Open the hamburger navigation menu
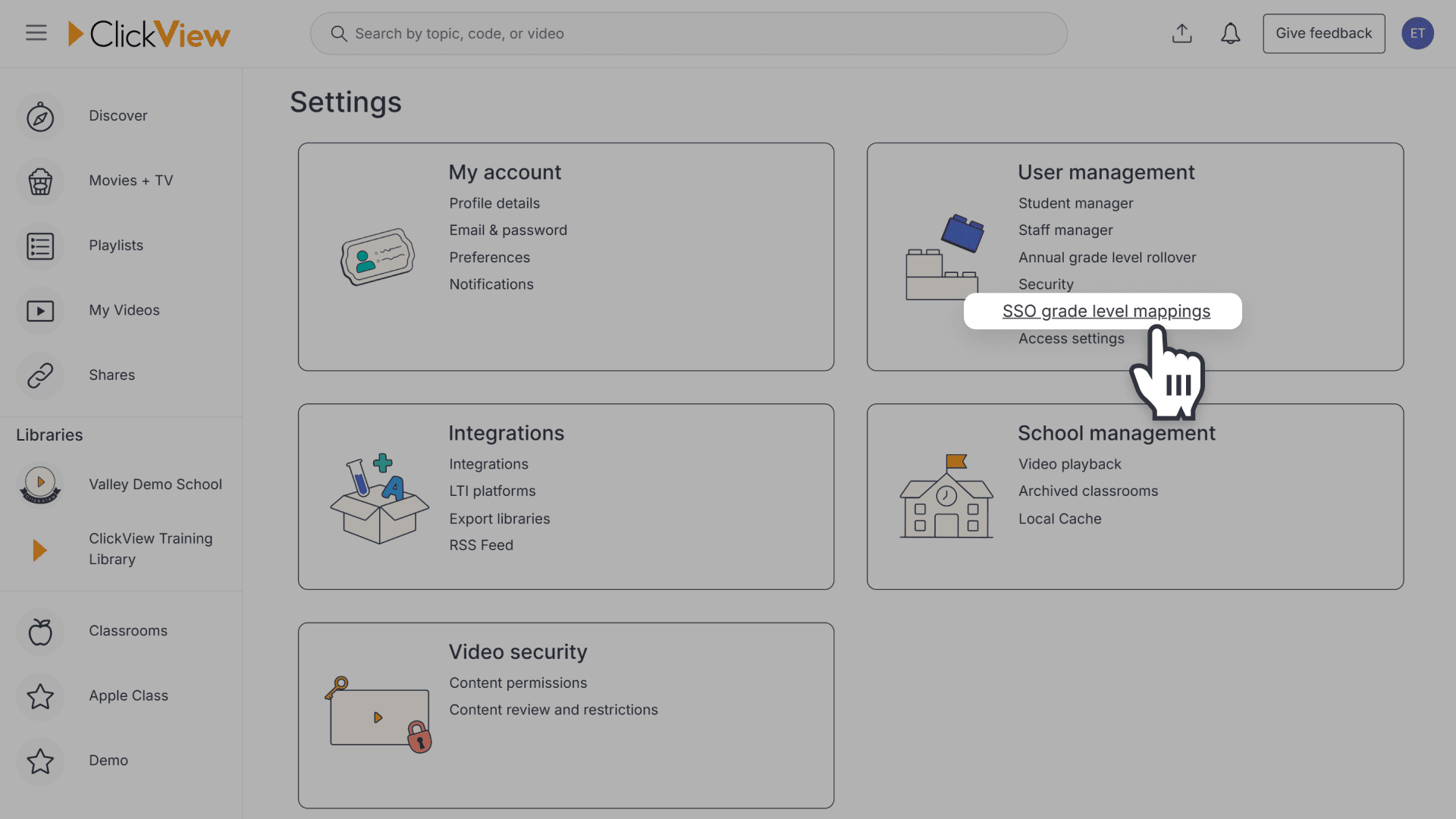Viewport: 1456px width, 819px height. [36, 33]
